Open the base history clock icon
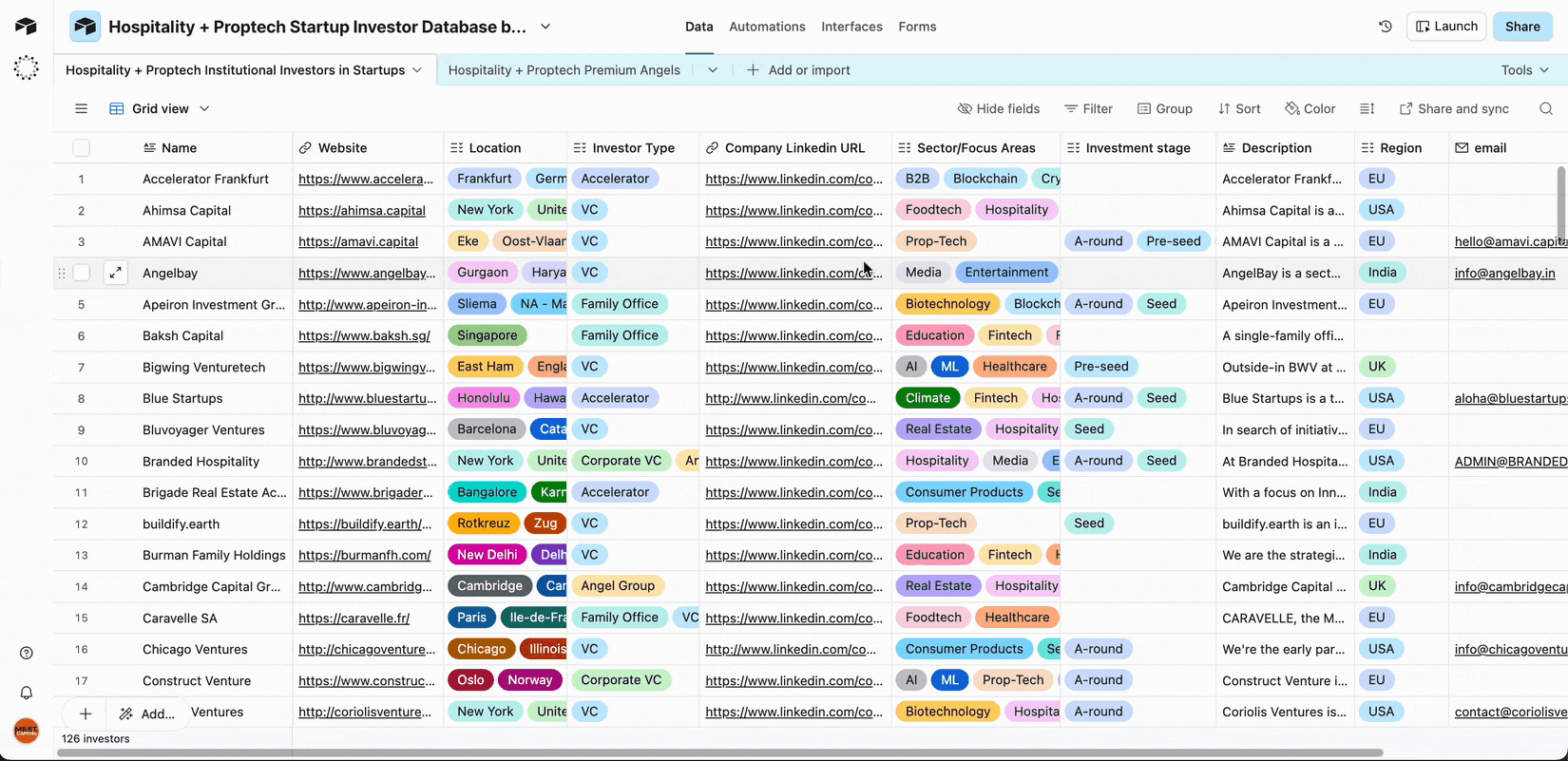The width and height of the screenshot is (1568, 761). pyautogui.click(x=1385, y=27)
